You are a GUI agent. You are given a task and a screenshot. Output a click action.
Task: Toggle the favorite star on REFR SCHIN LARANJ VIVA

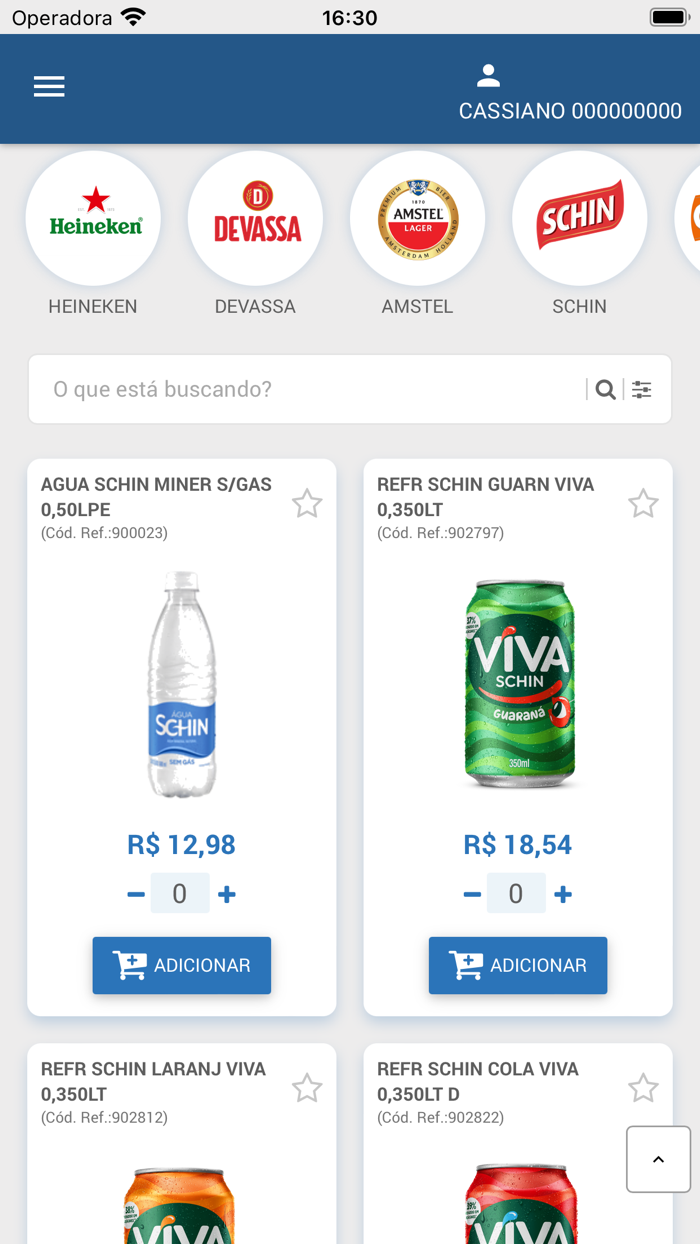307,1087
